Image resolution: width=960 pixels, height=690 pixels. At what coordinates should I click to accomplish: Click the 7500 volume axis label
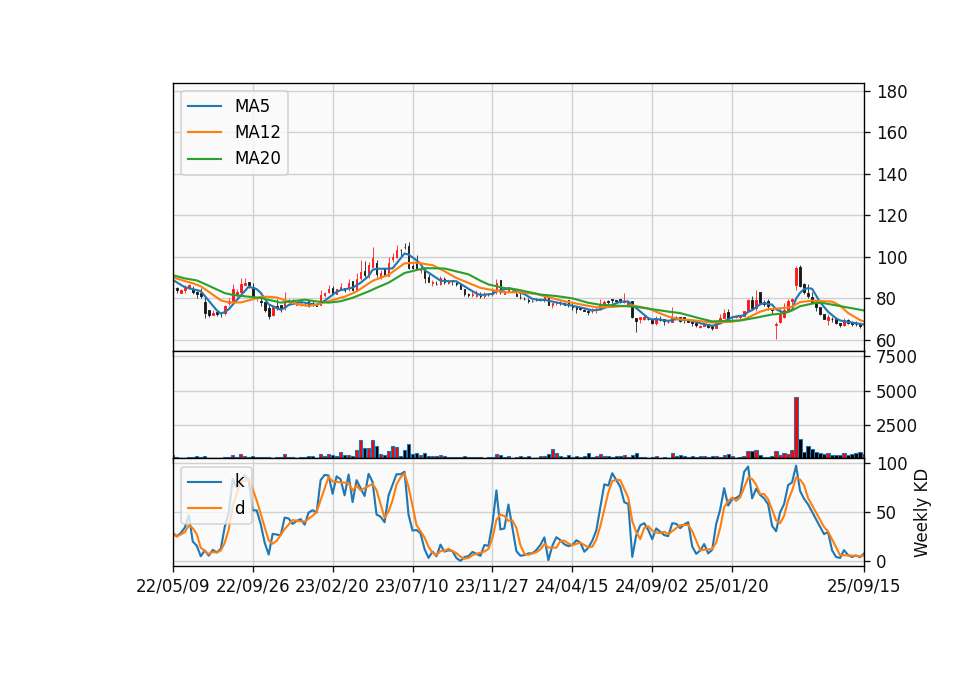[897, 357]
